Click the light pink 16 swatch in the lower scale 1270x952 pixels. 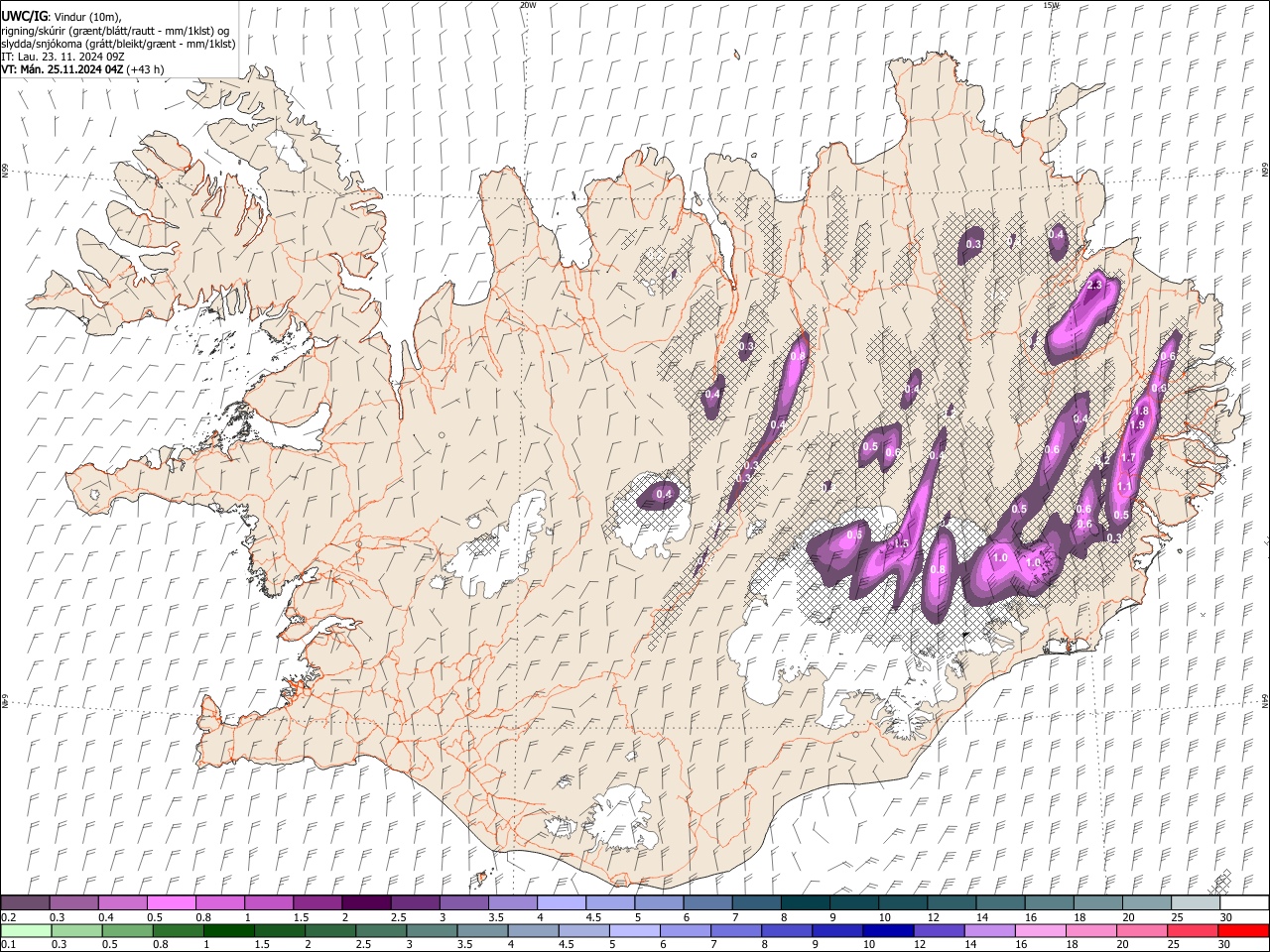(x=1040, y=930)
